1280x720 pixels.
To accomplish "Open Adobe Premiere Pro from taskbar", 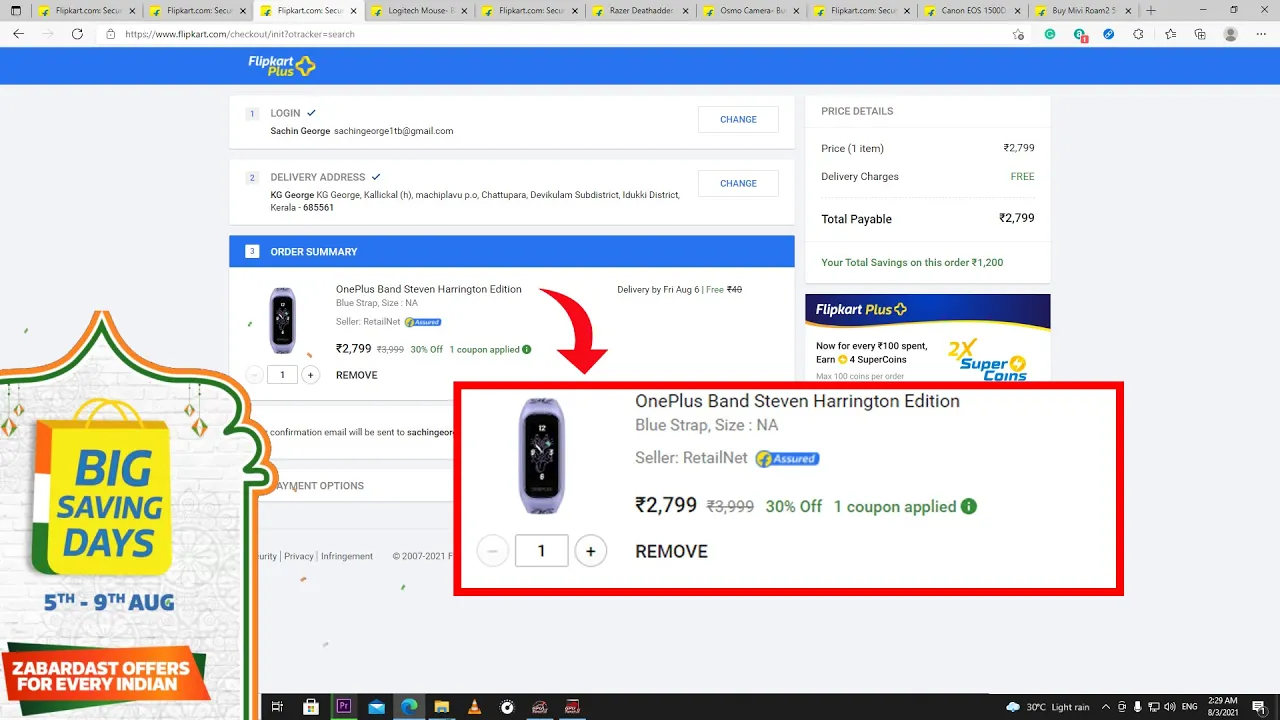I will click(x=344, y=707).
